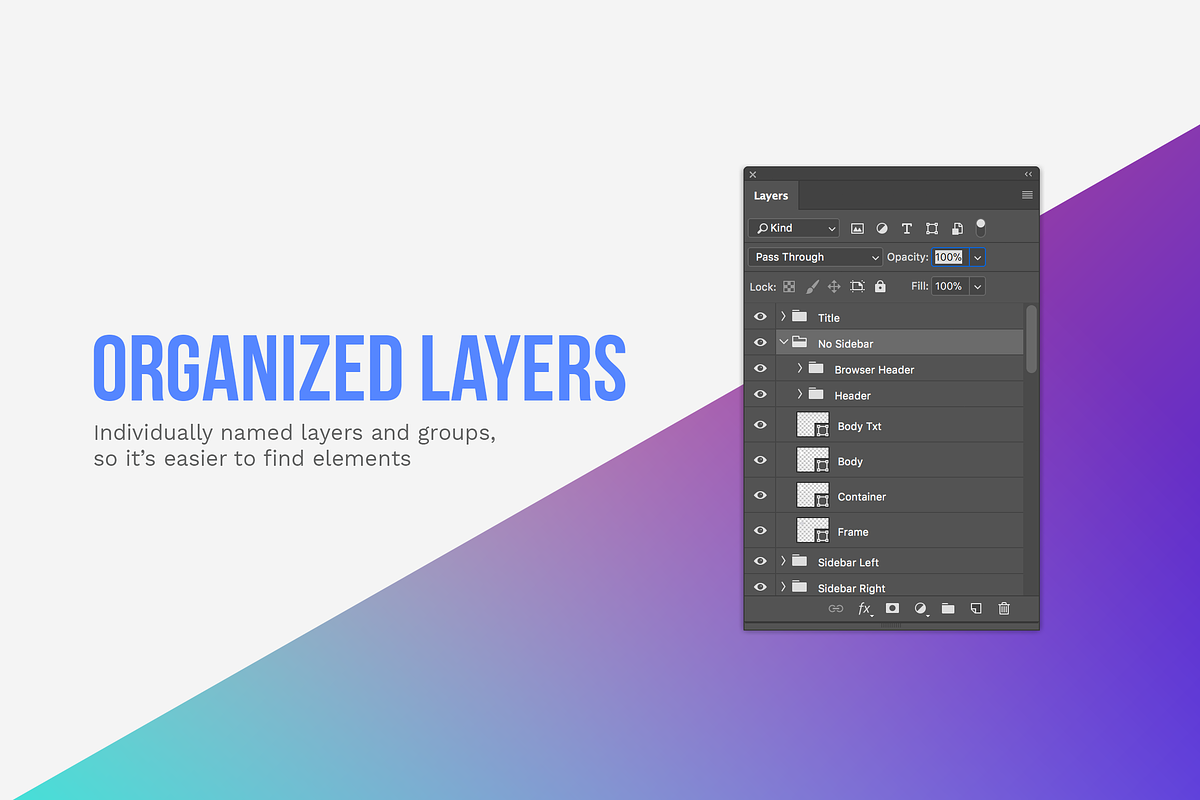The width and height of the screenshot is (1200, 800).
Task: Select the Body Txt layer thumbnail
Action: tap(813, 425)
